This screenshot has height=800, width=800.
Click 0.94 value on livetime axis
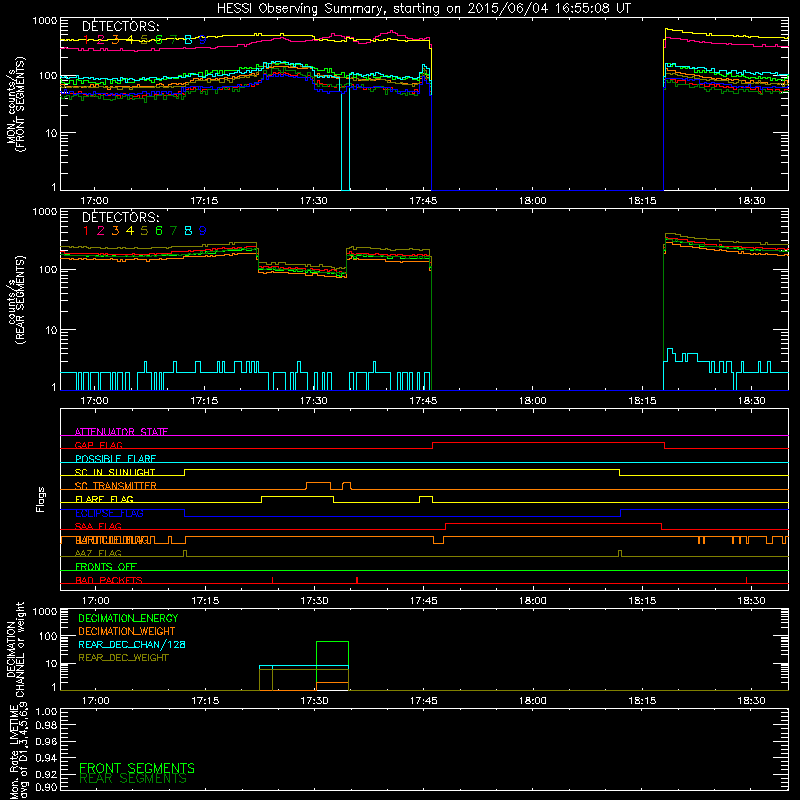click(46, 757)
